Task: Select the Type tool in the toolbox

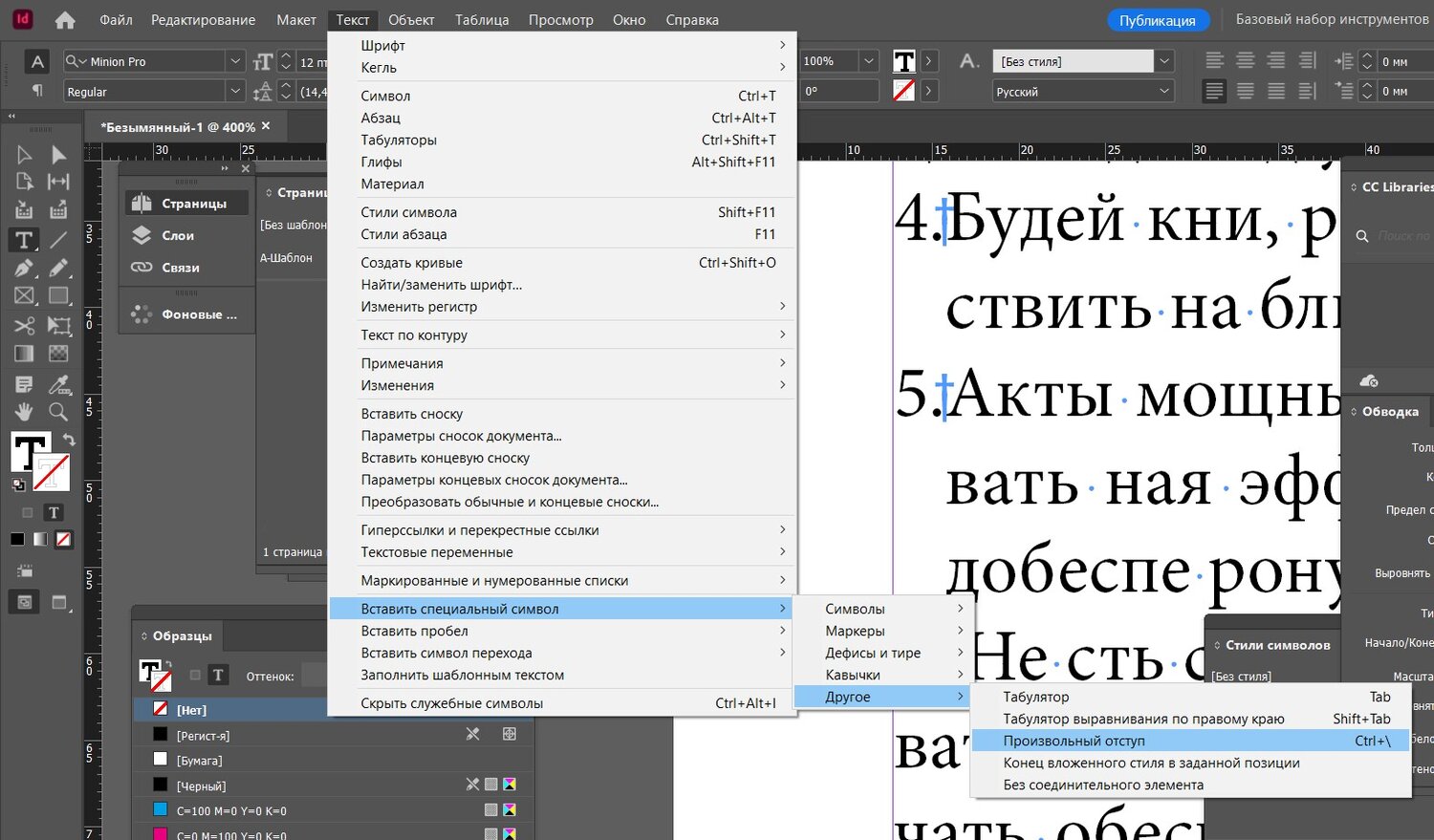Action: tap(24, 240)
